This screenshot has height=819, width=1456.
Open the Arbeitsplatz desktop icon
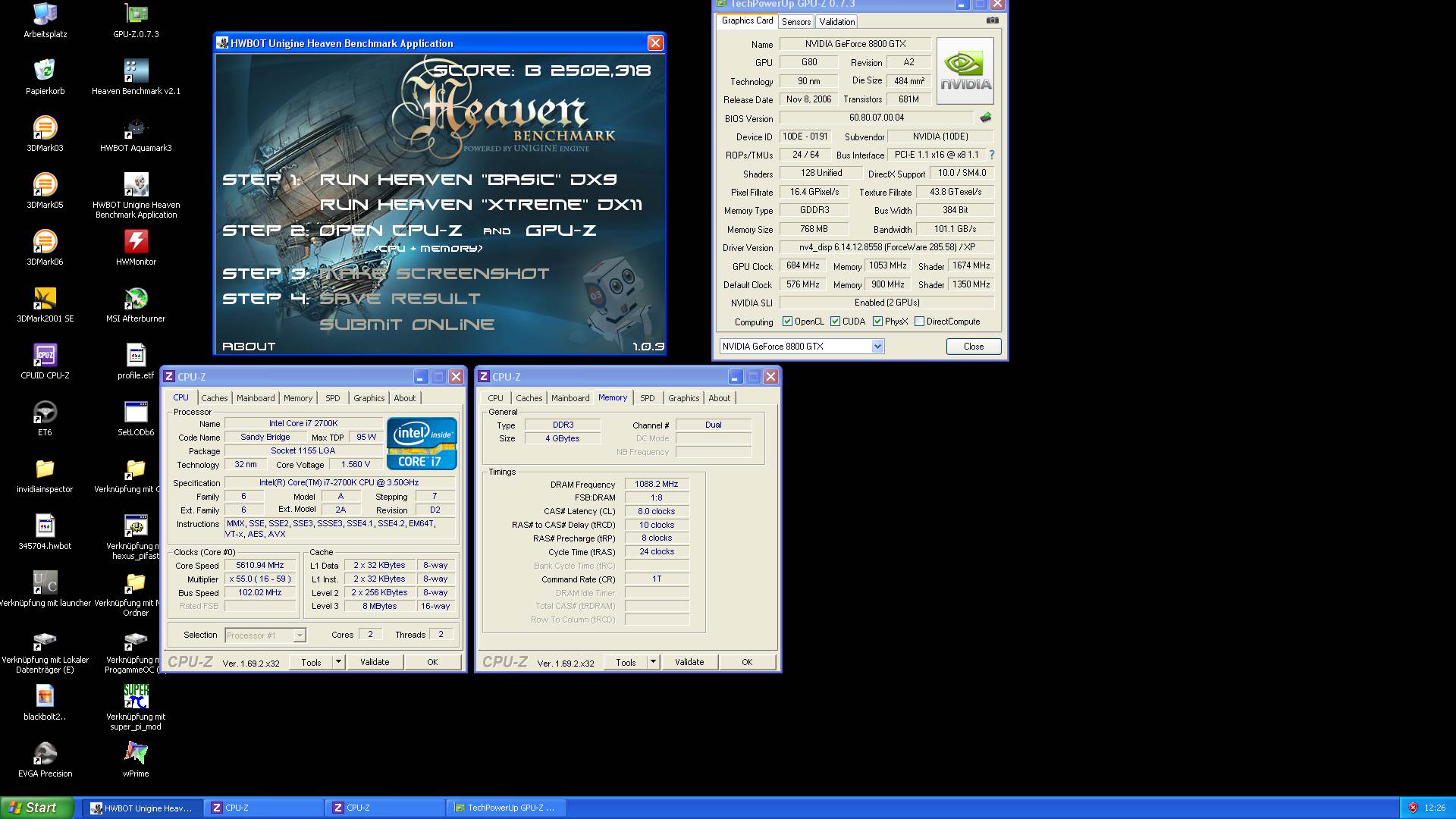[45, 20]
